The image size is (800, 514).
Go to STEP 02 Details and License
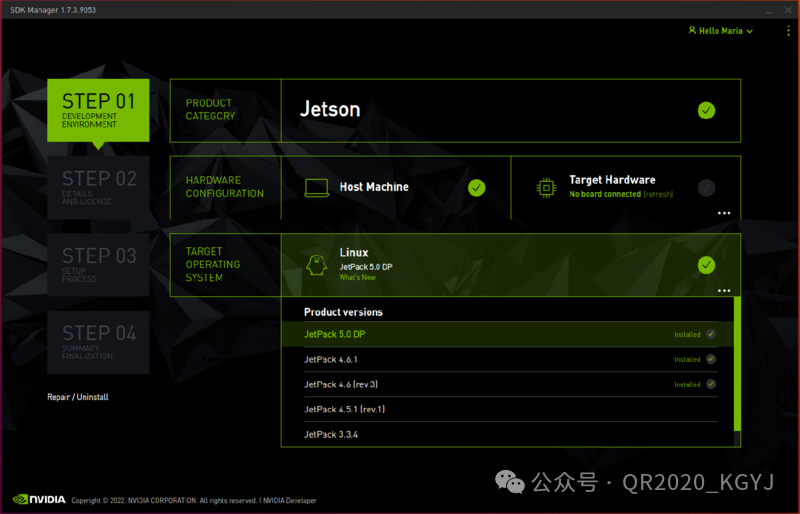(x=98, y=187)
